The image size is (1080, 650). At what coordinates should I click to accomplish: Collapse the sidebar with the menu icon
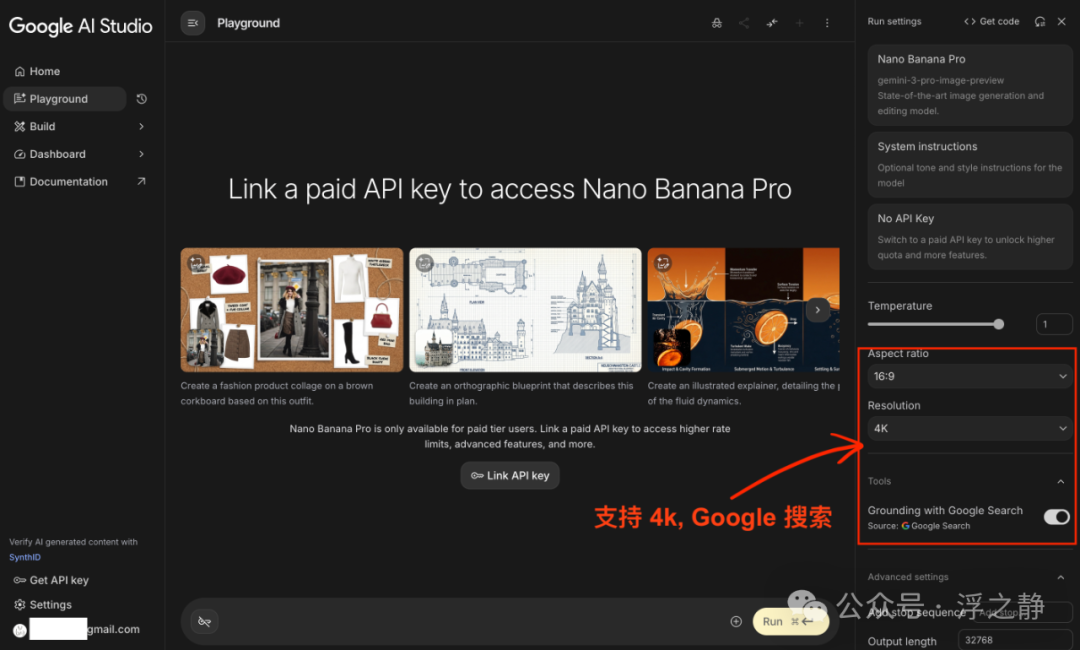193,23
